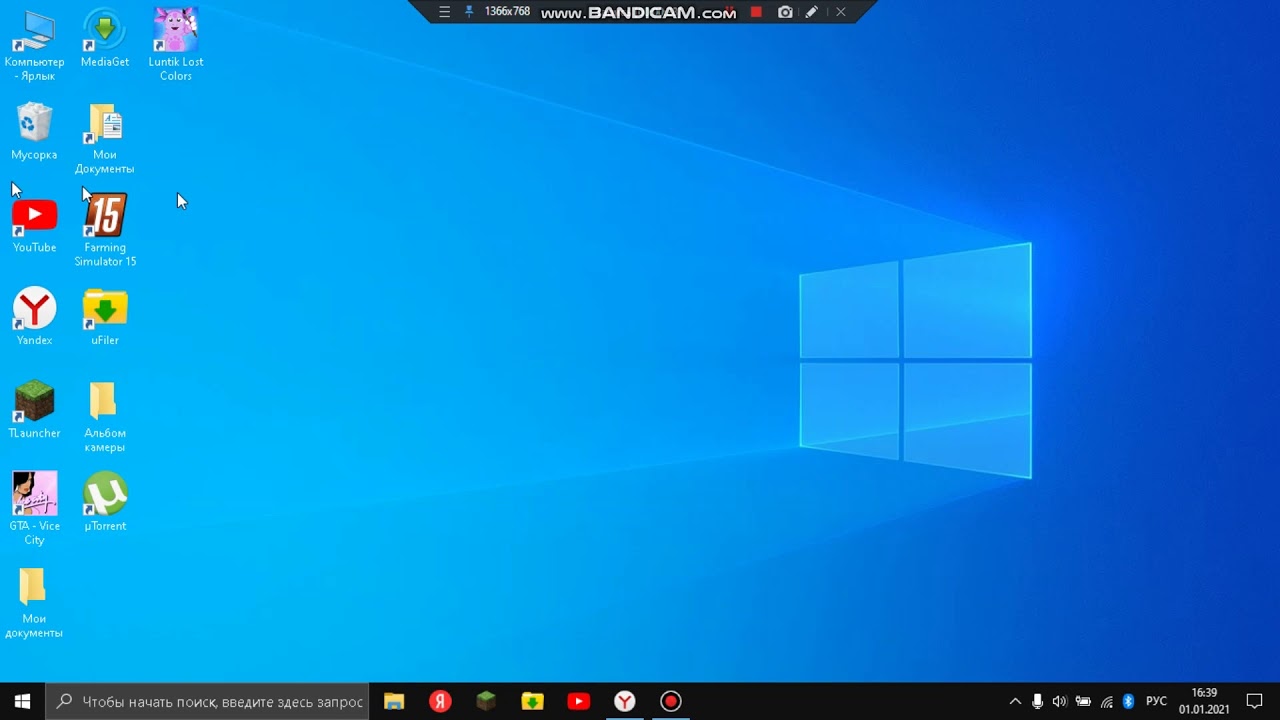Select the GTA - Vice City icon
Image resolution: width=1280 pixels, height=720 pixels.
point(34,509)
